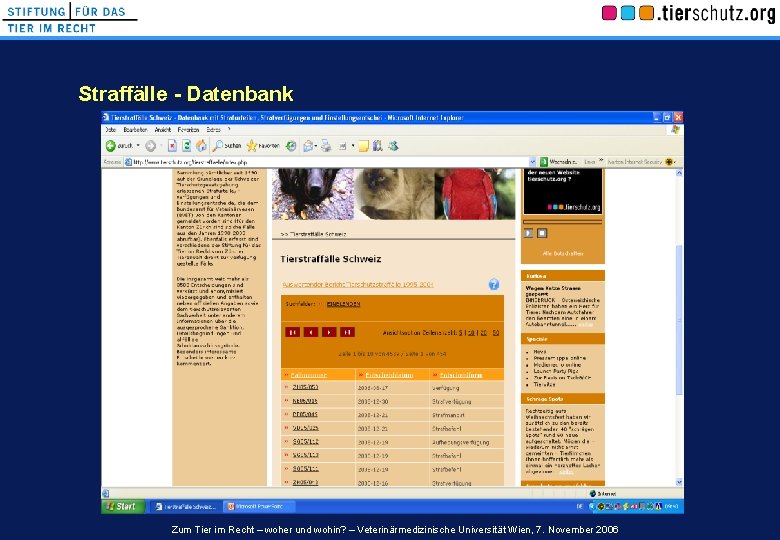The height and width of the screenshot is (540, 780).
Task: Click Pressemappe online in Specials list
Action: pyautogui.click(x=560, y=358)
